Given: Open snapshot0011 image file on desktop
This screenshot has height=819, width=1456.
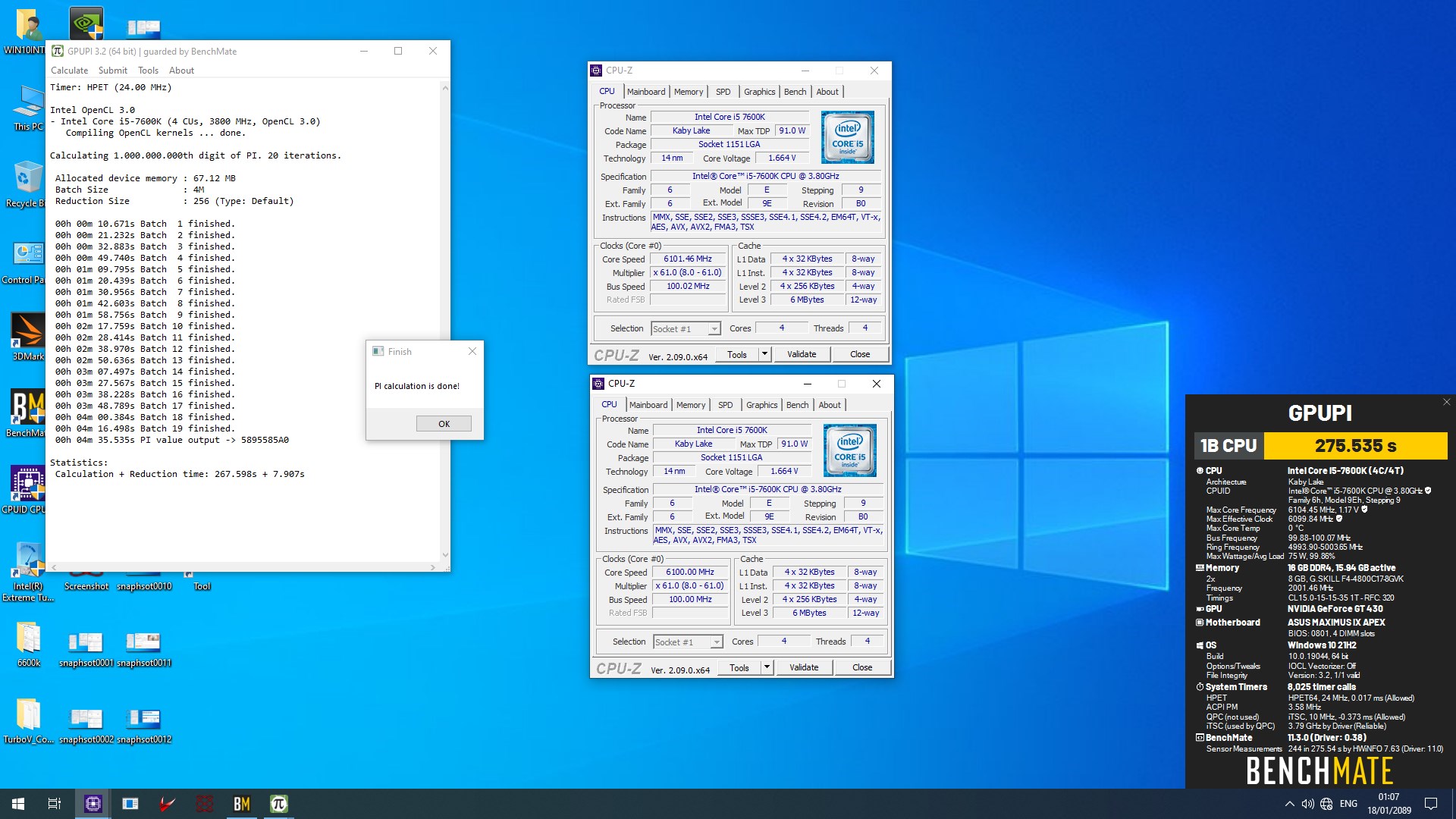Looking at the screenshot, I should 144,648.
